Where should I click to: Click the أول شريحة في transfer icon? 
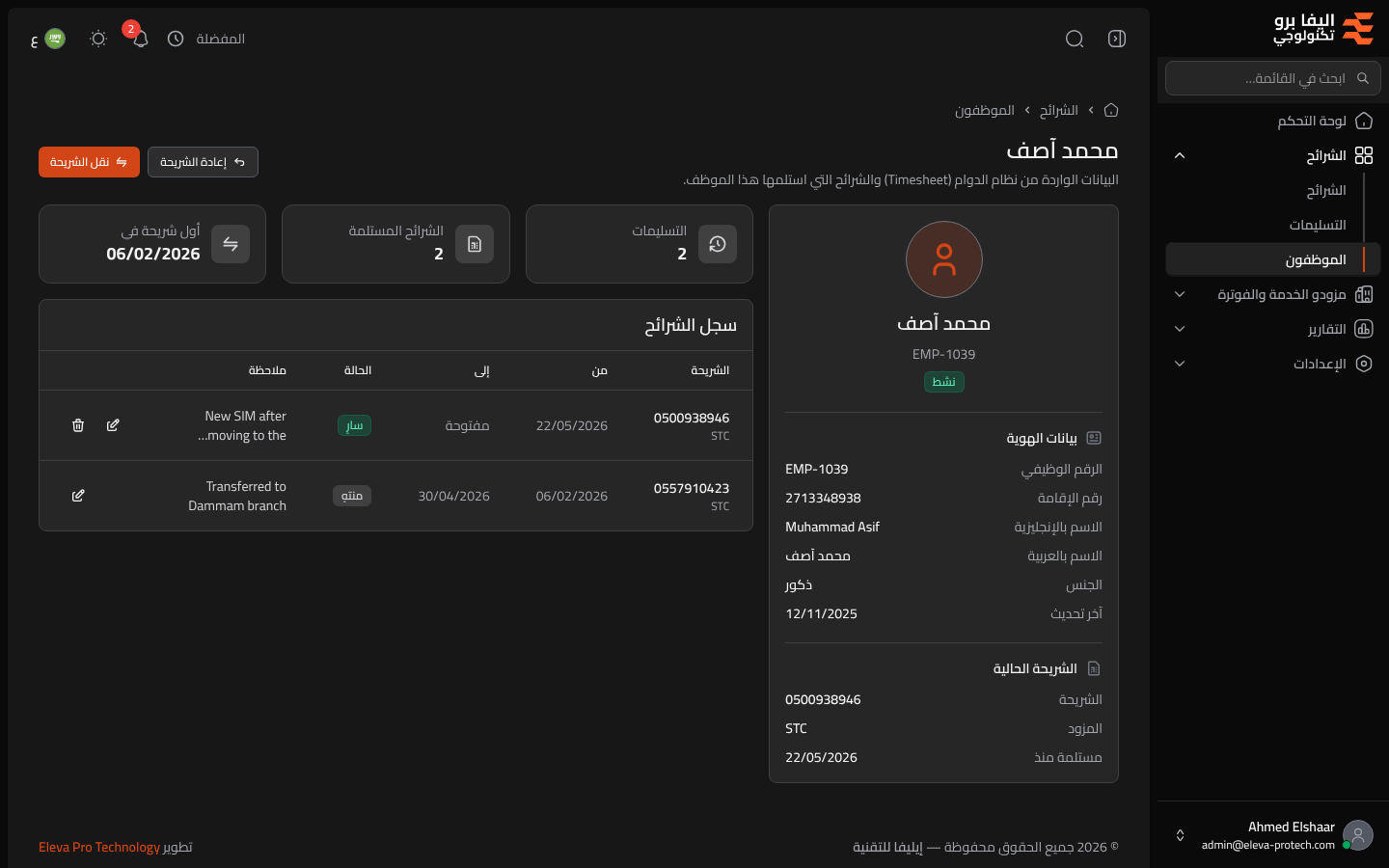pyautogui.click(x=231, y=244)
